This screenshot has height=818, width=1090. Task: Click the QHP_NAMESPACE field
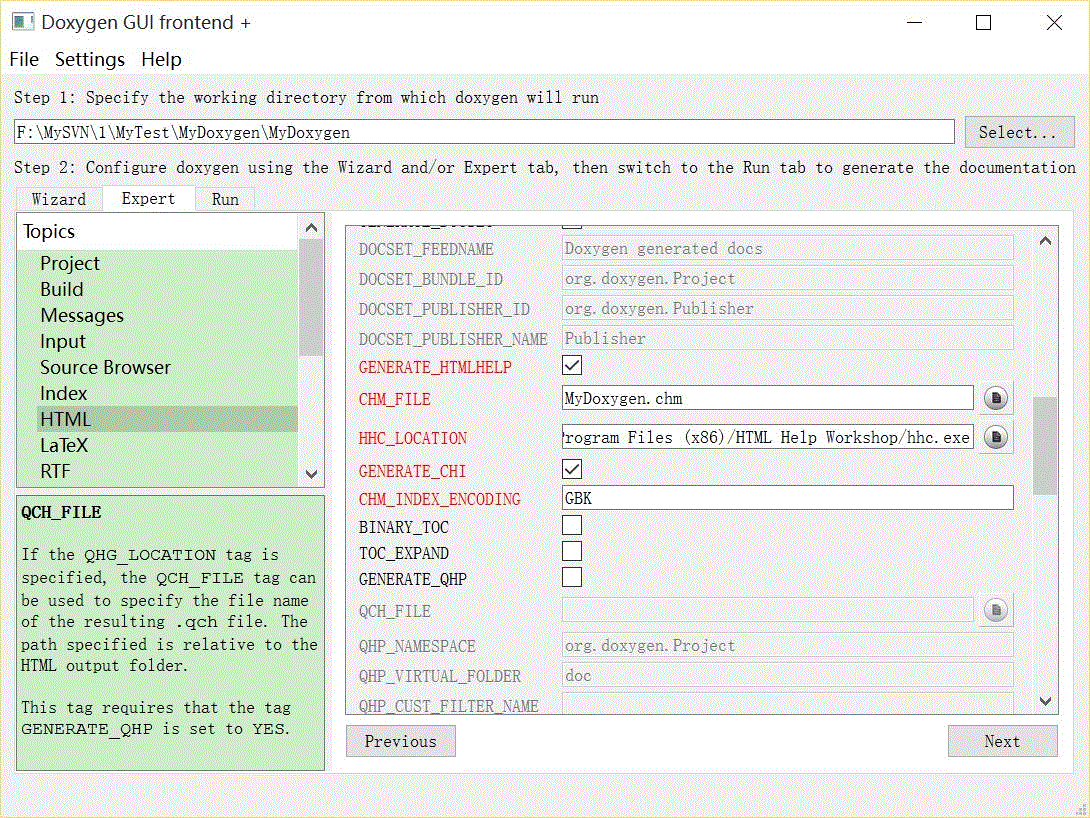[788, 645]
